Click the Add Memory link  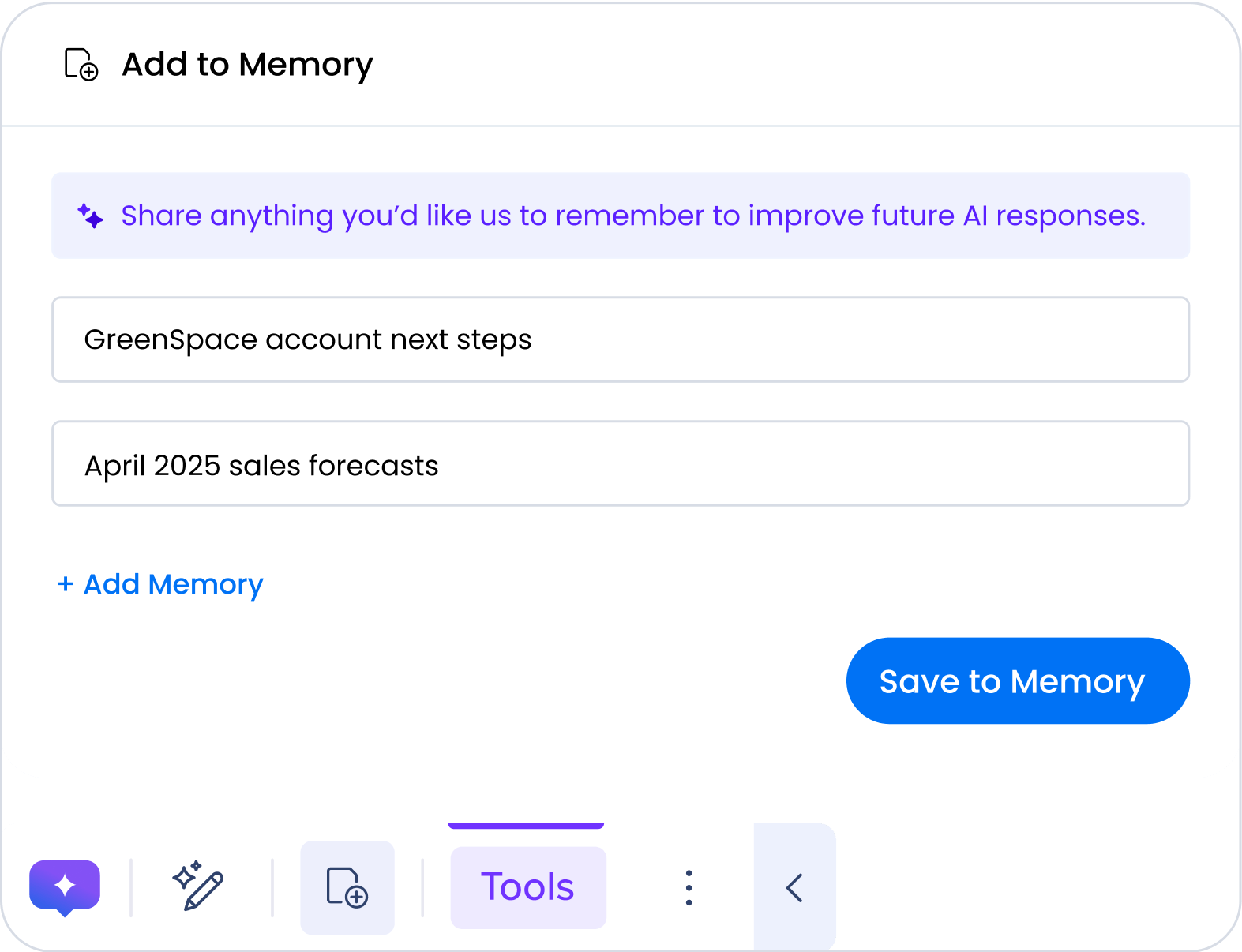coord(173,584)
